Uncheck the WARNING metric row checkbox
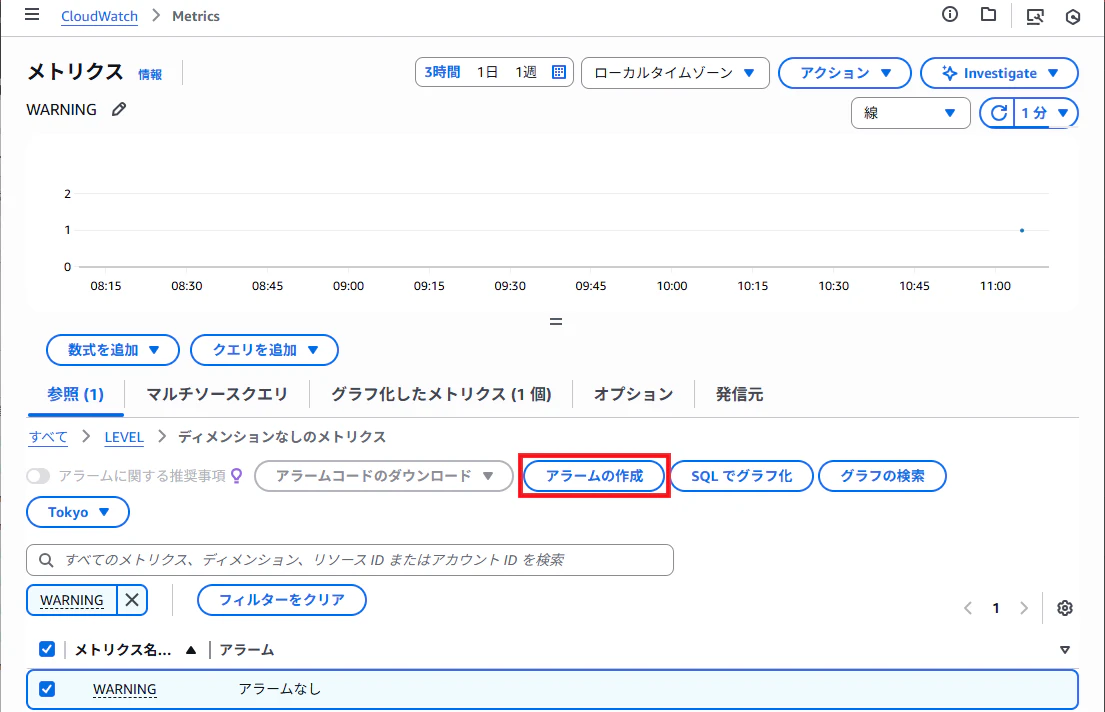 coord(47,689)
